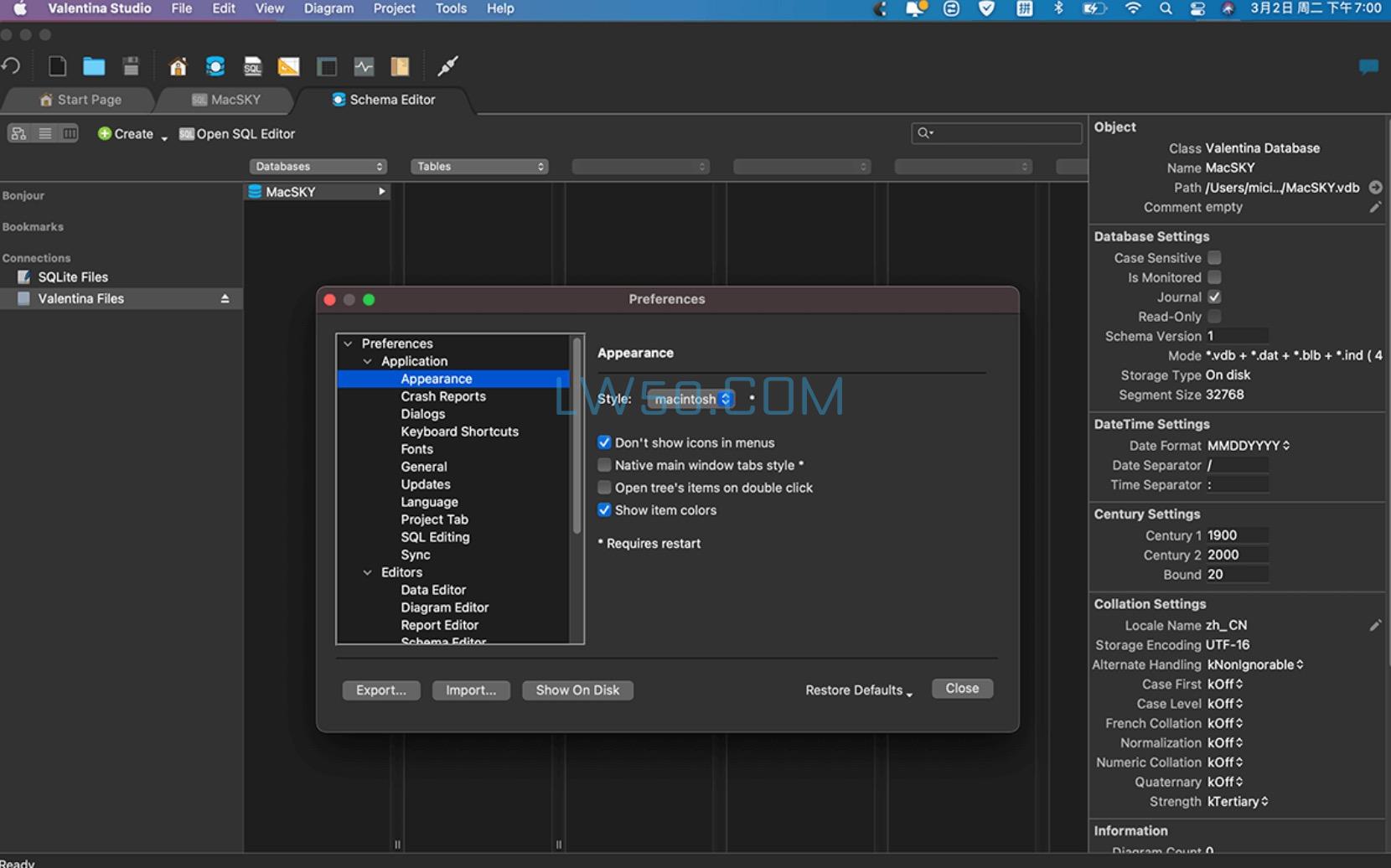Click the Import... button

coord(471,690)
